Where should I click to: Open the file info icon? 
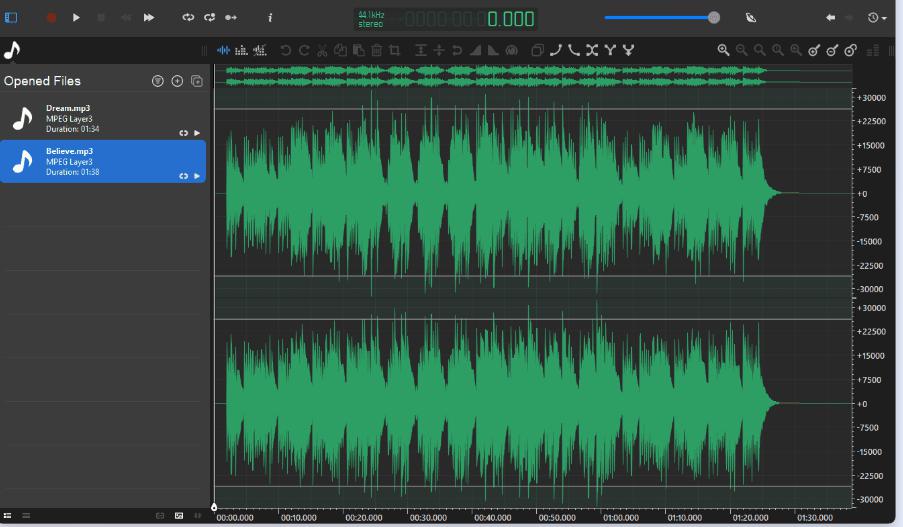(270, 17)
